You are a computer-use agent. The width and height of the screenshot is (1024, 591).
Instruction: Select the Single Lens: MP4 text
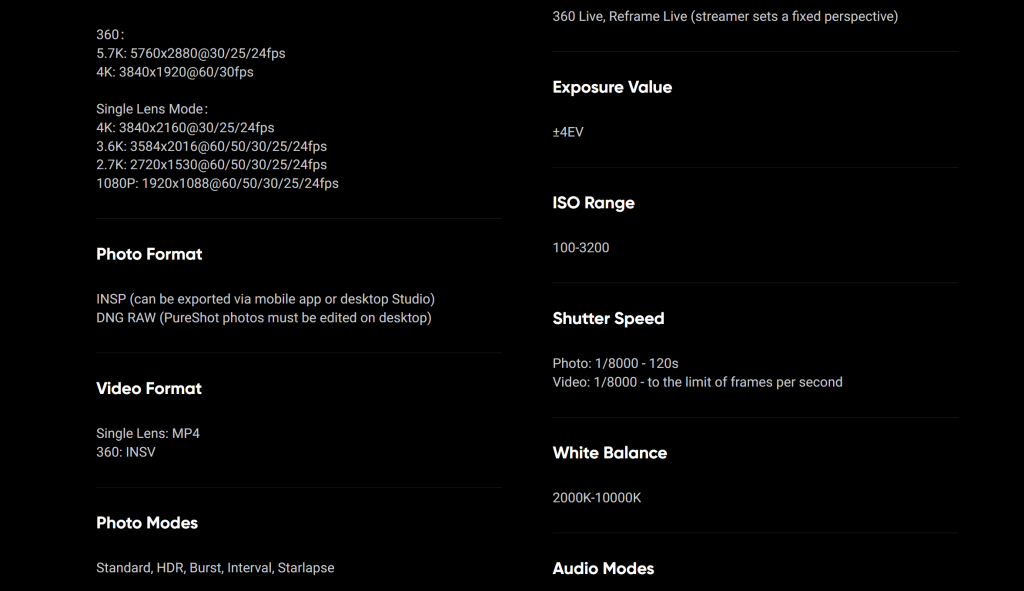click(148, 434)
